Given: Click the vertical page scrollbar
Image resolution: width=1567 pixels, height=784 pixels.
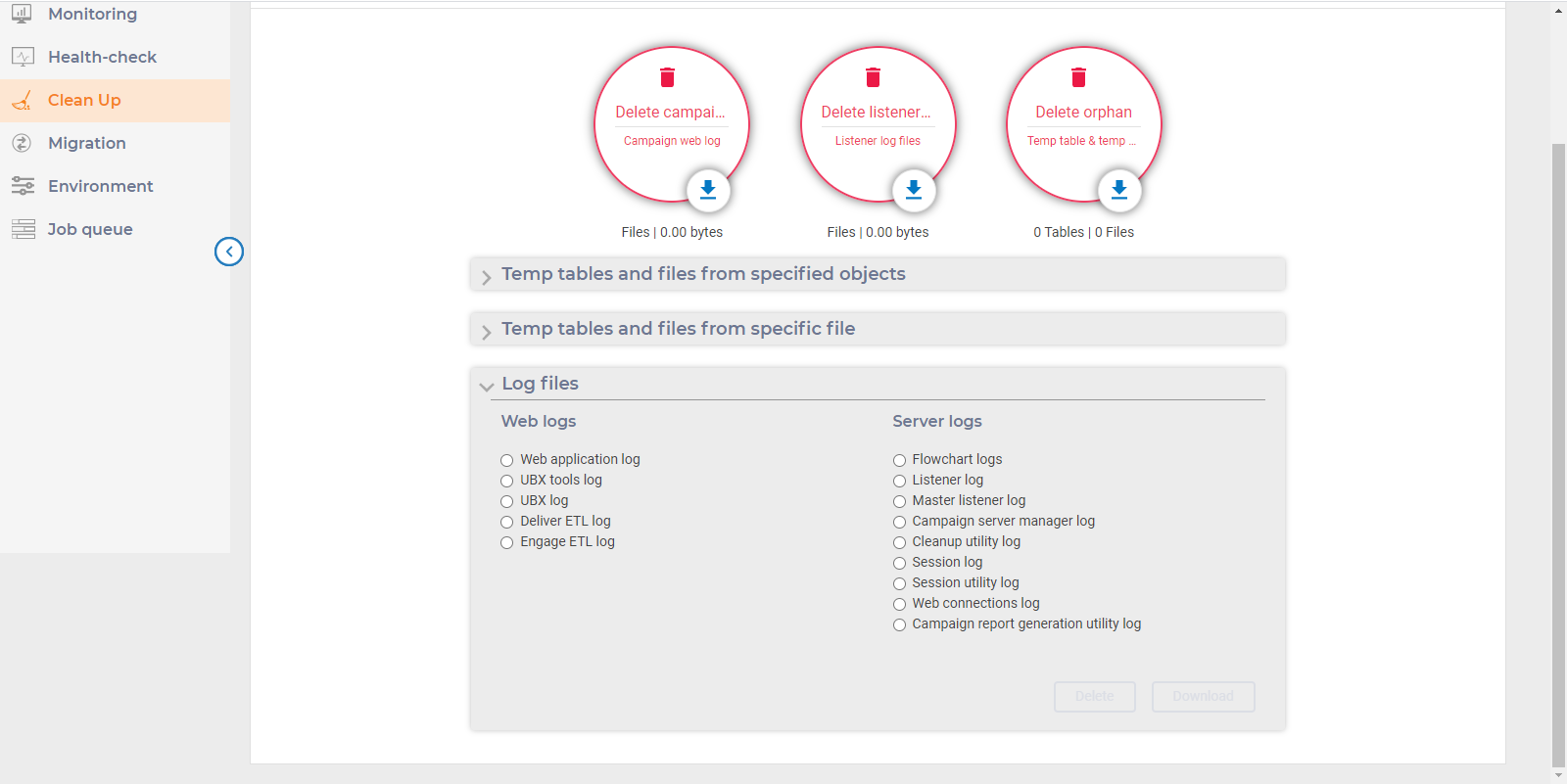Looking at the screenshot, I should coord(1558,450).
